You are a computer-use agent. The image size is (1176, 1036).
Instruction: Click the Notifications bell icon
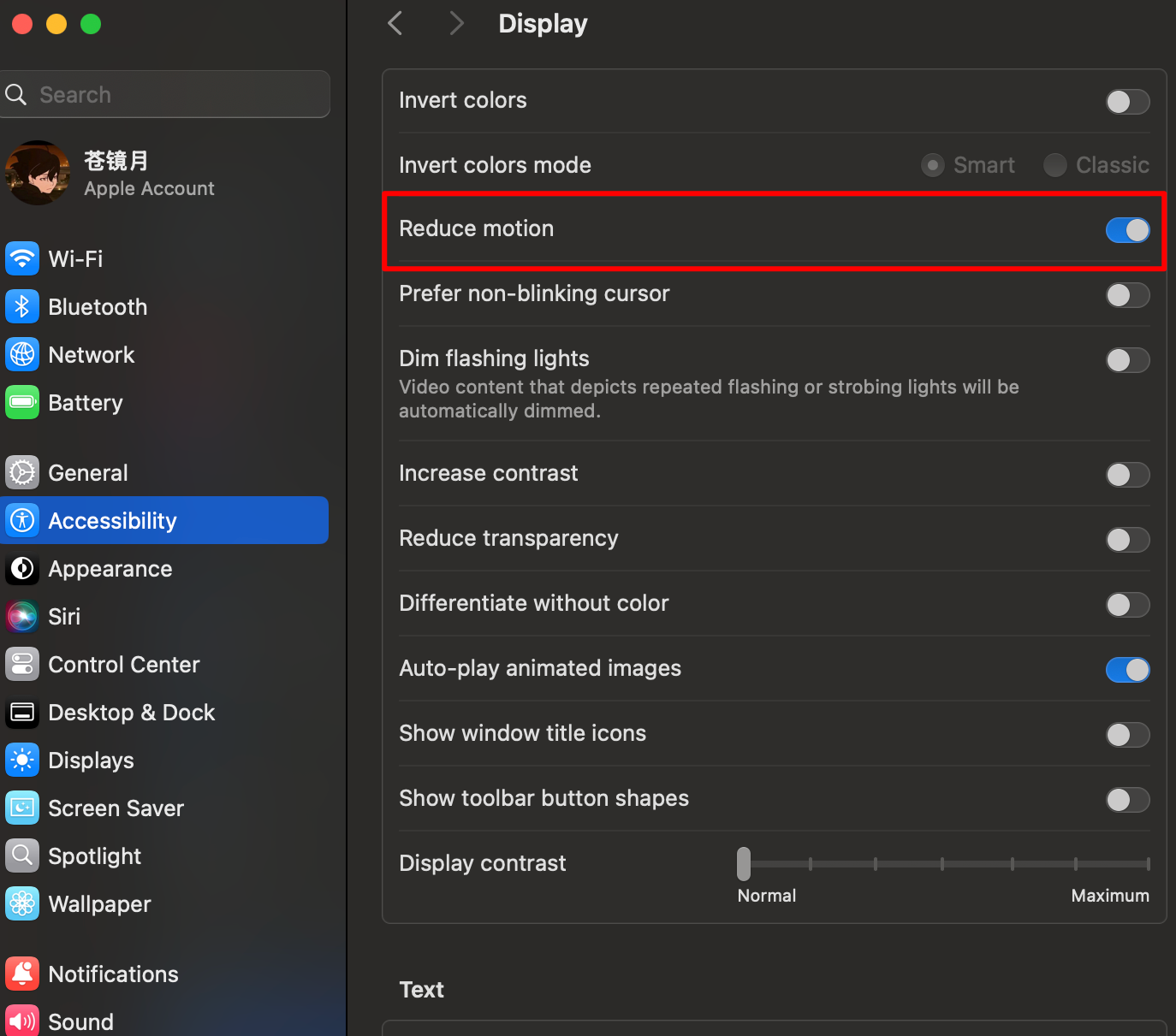[22, 974]
